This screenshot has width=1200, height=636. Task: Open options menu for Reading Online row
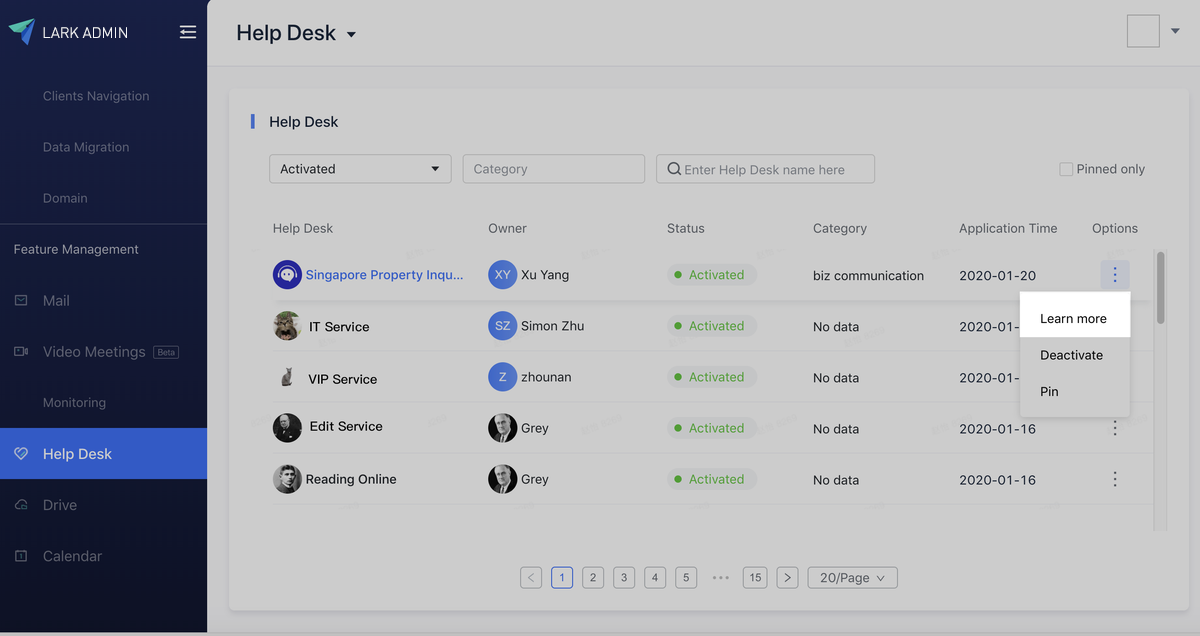coord(1114,479)
